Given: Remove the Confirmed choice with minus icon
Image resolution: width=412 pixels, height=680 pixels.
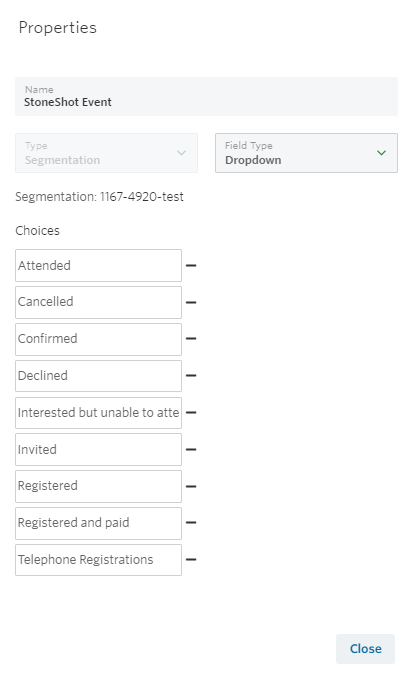Looking at the screenshot, I should click(x=191, y=339).
